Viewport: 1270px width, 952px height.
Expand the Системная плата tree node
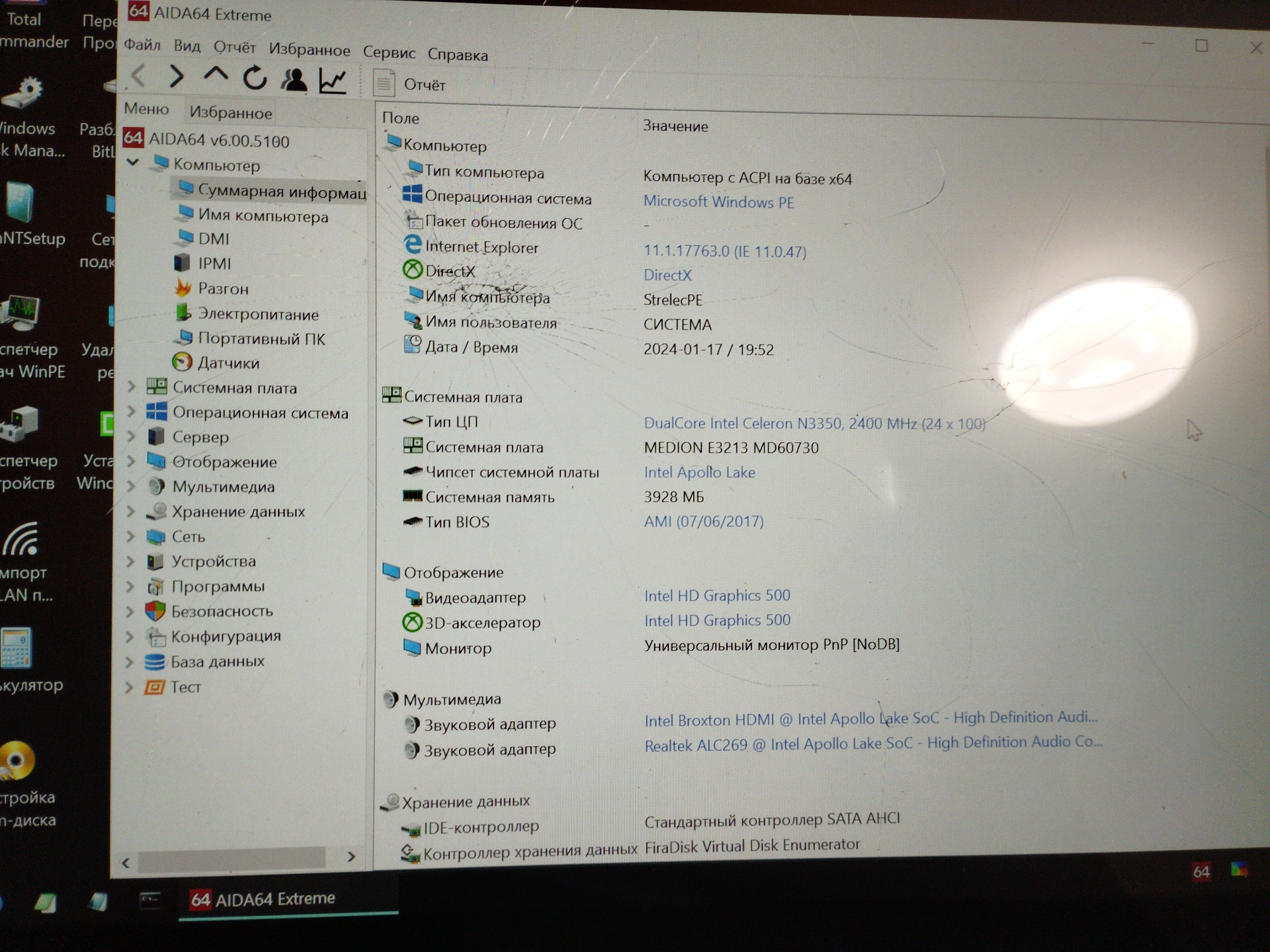(131, 386)
